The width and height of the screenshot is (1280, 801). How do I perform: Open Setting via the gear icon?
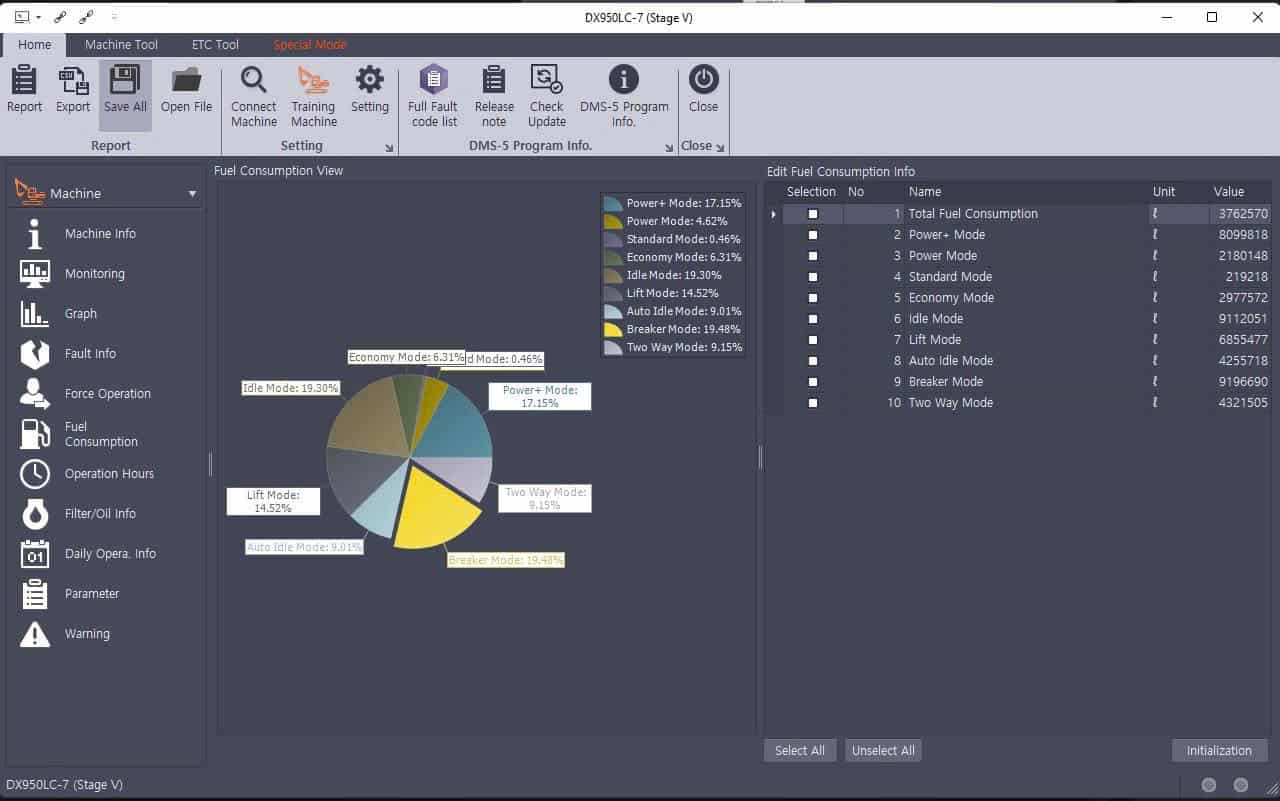(370, 80)
